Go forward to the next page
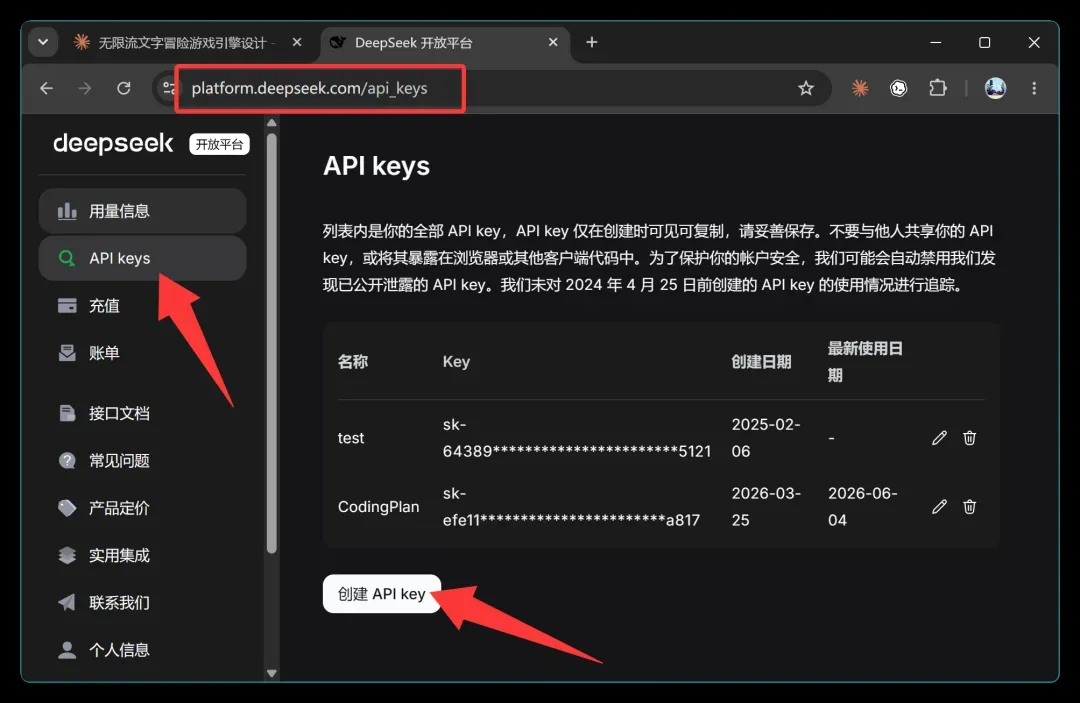Viewport: 1080px width, 703px height. [x=85, y=88]
